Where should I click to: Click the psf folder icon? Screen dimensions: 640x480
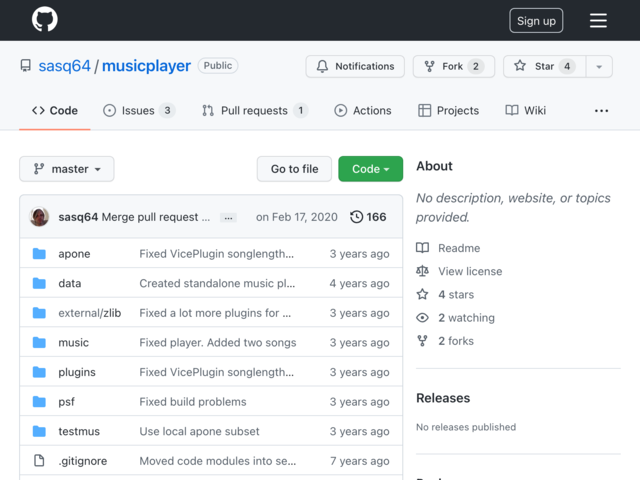(x=39, y=401)
